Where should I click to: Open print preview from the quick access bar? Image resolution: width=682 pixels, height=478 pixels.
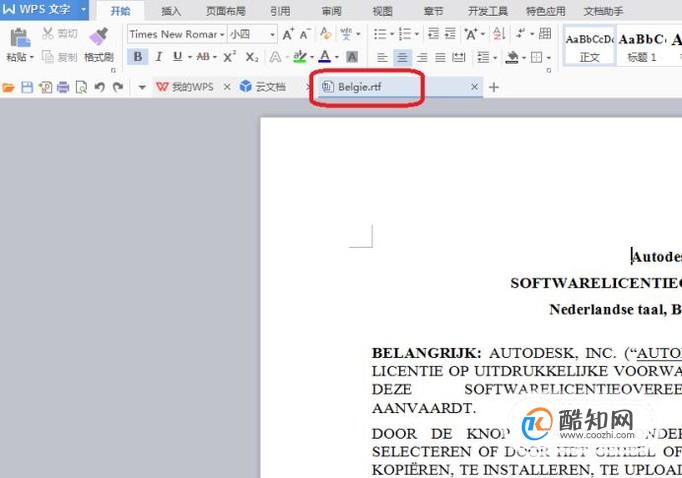[81, 87]
